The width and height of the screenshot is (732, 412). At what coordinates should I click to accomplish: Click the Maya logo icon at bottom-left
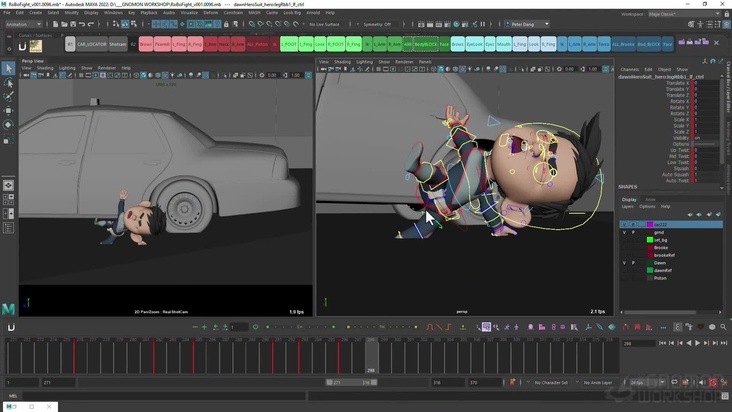[8, 308]
